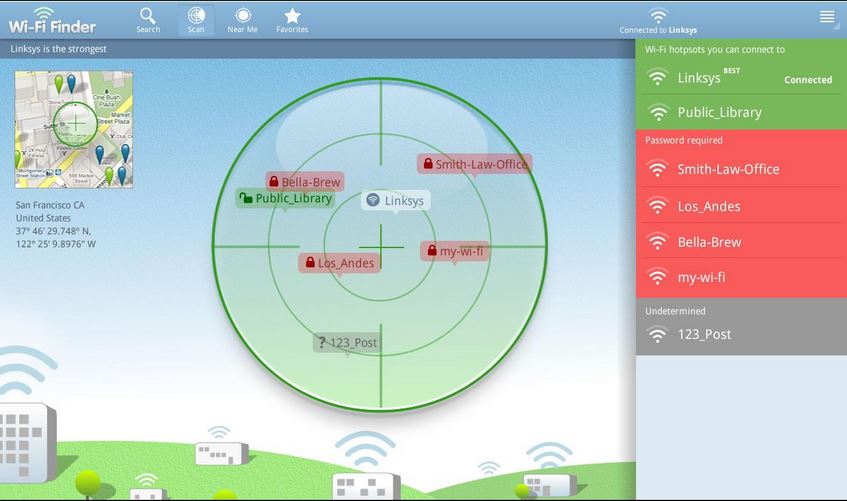Screen dimensions: 847x501
Task: Click the 'Wi-Fi hotspots you can connect to' header
Action: pyautogui.click(x=715, y=50)
